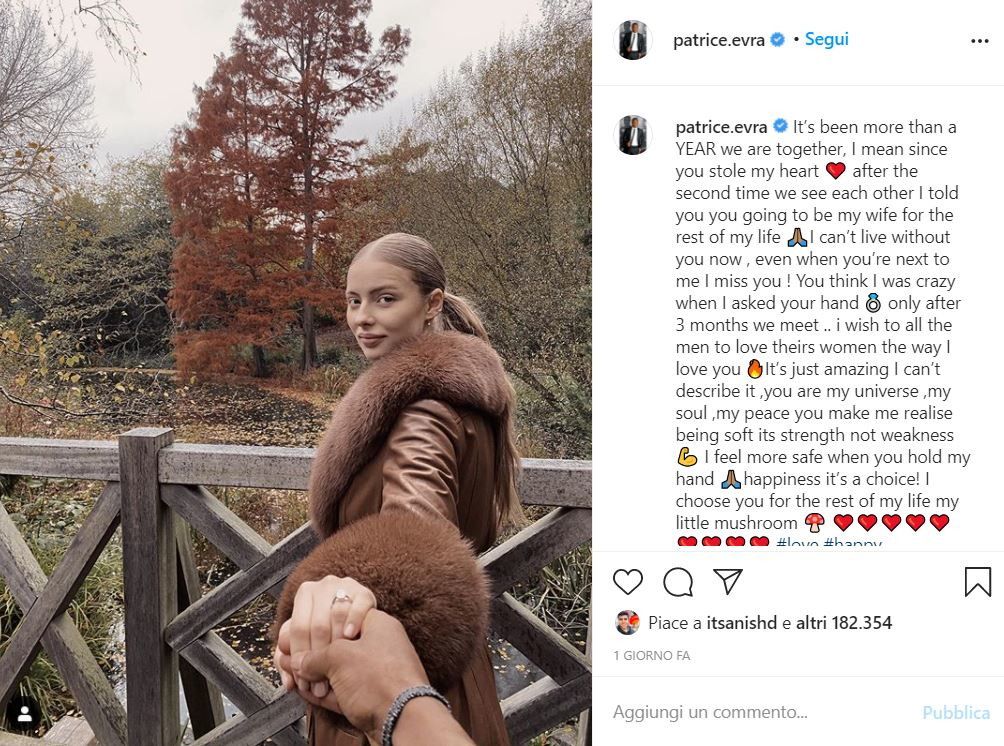Open comments with the speech bubble icon
Image resolution: width=1004 pixels, height=746 pixels.
(x=678, y=581)
